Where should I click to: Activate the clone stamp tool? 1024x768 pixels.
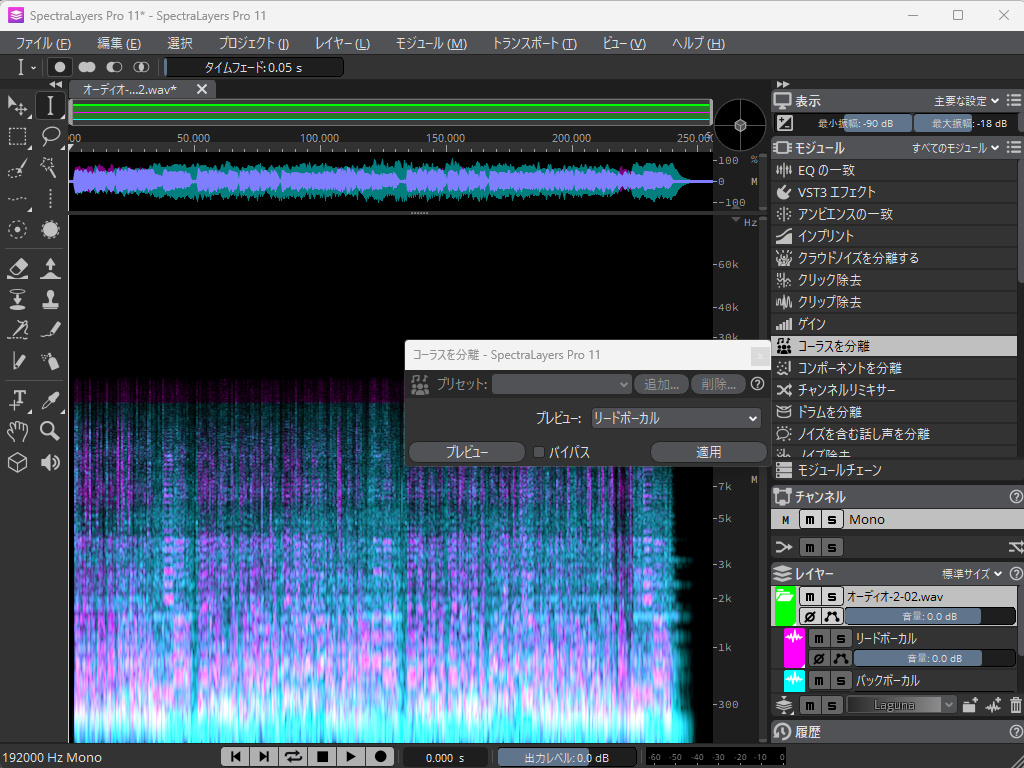[x=50, y=299]
